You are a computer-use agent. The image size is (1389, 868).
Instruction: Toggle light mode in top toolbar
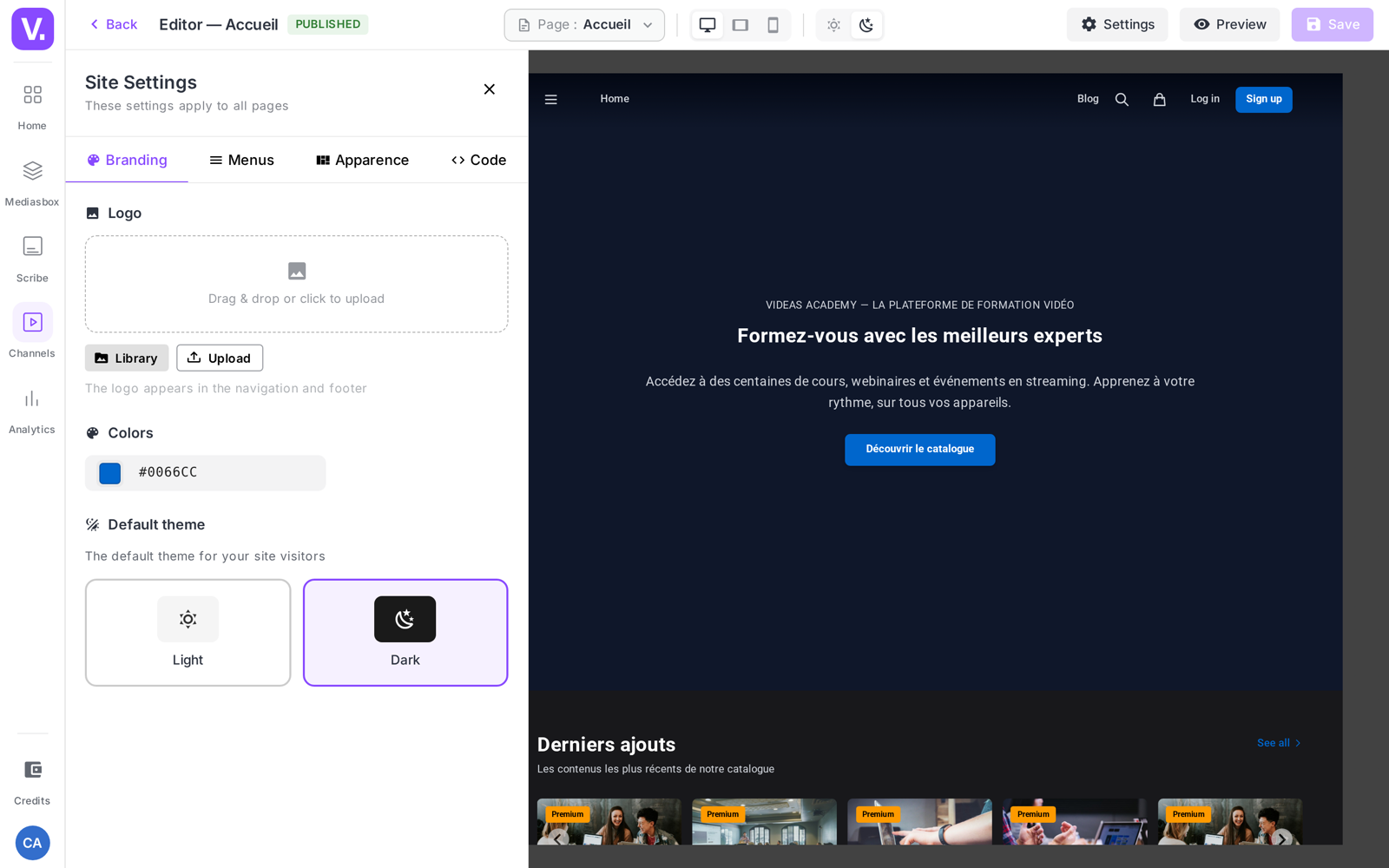pyautogui.click(x=833, y=25)
